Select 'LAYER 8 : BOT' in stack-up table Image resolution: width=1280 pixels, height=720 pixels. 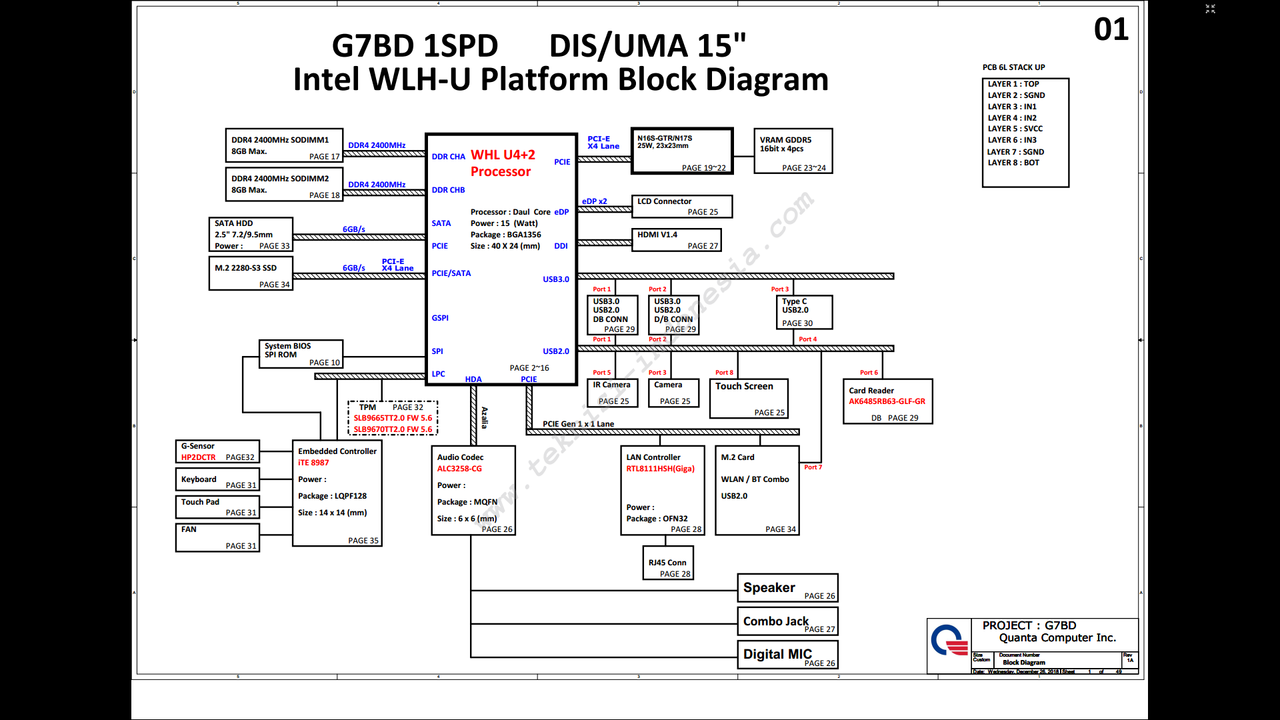coord(1013,162)
